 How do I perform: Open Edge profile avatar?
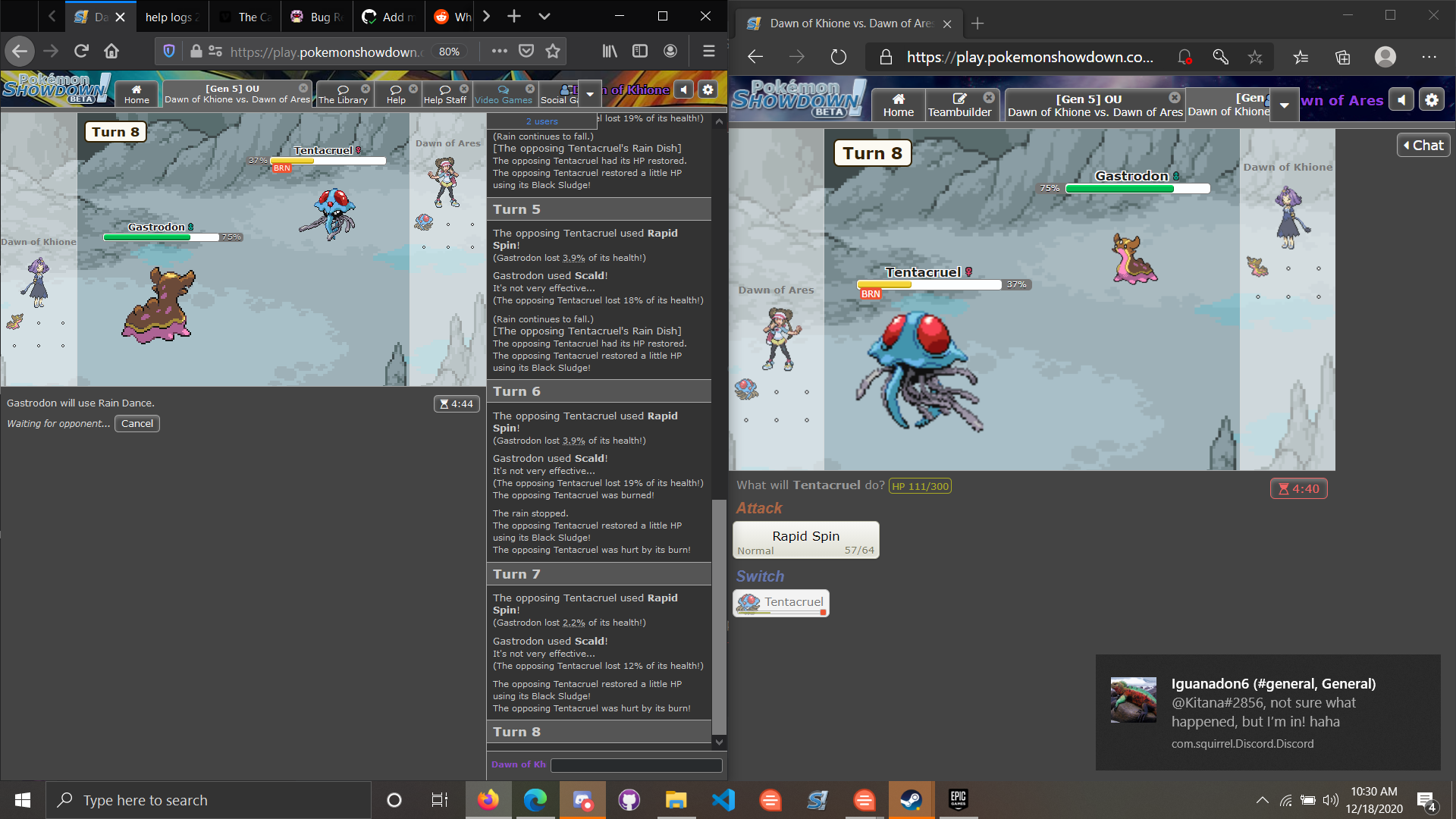tap(1385, 57)
